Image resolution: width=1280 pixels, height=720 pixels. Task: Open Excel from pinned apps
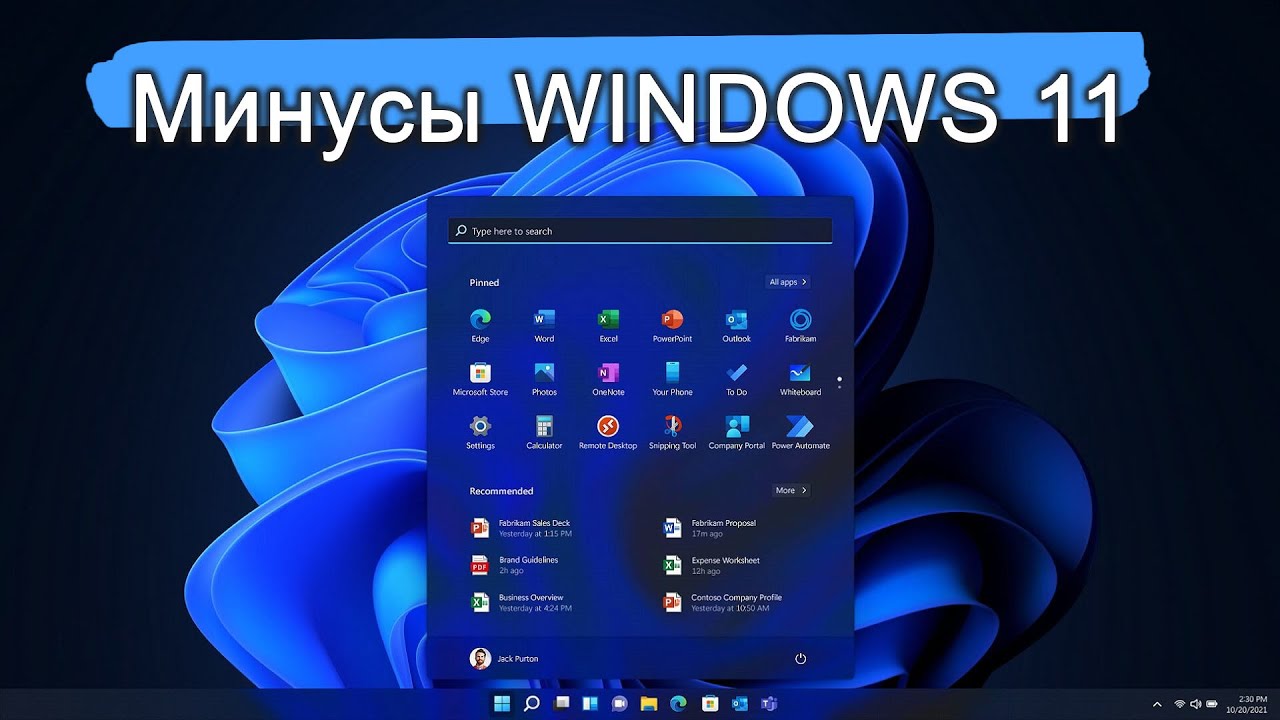click(x=608, y=326)
